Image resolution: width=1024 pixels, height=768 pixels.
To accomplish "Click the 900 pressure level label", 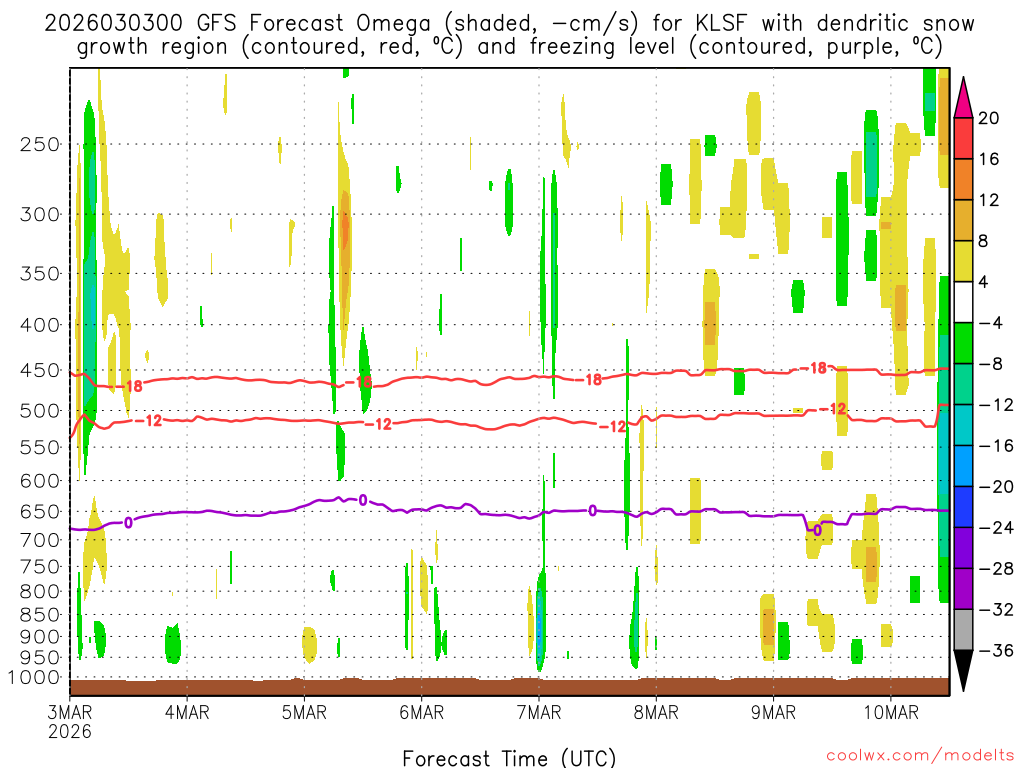I will click(40, 637).
